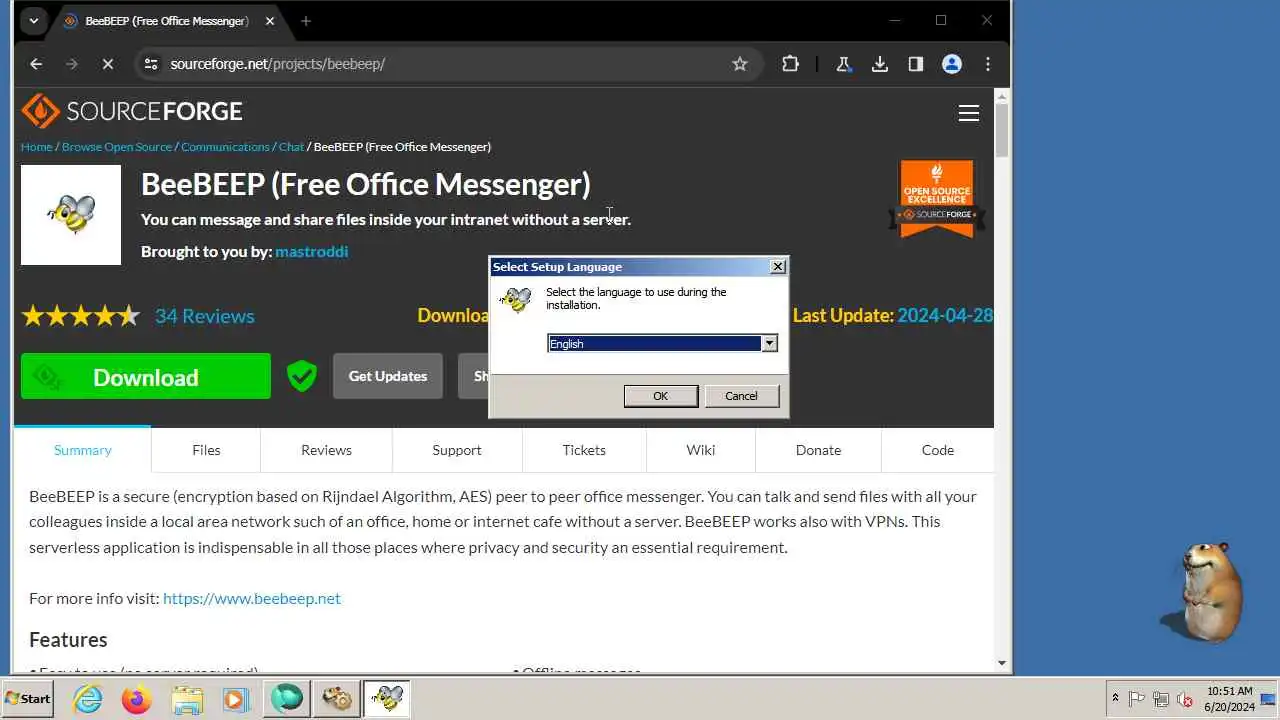Open the language dropdown showing English
Image resolution: width=1280 pixels, height=720 pixels.
[769, 343]
